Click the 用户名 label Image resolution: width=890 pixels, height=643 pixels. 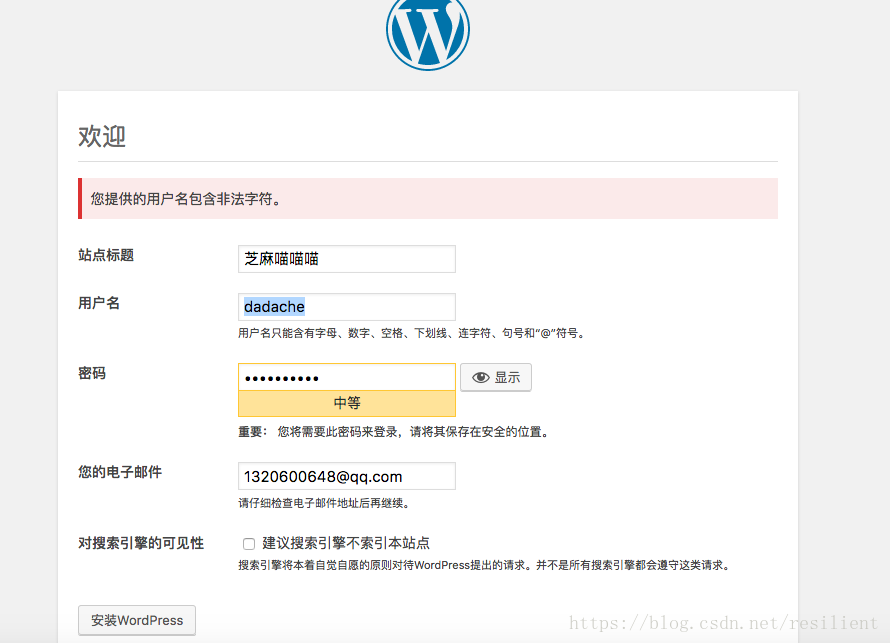point(99,303)
